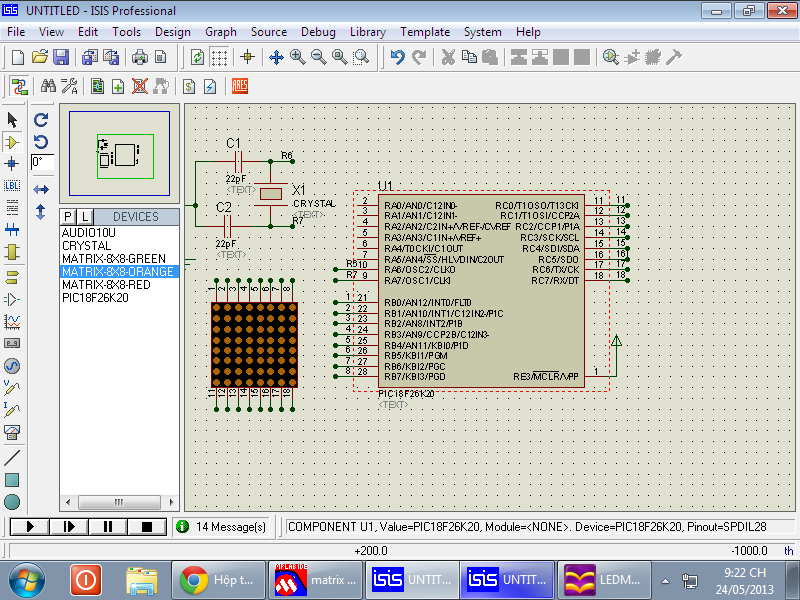800x600 pixels.
Task: Click the Save design floppy icon
Action: (x=61, y=57)
